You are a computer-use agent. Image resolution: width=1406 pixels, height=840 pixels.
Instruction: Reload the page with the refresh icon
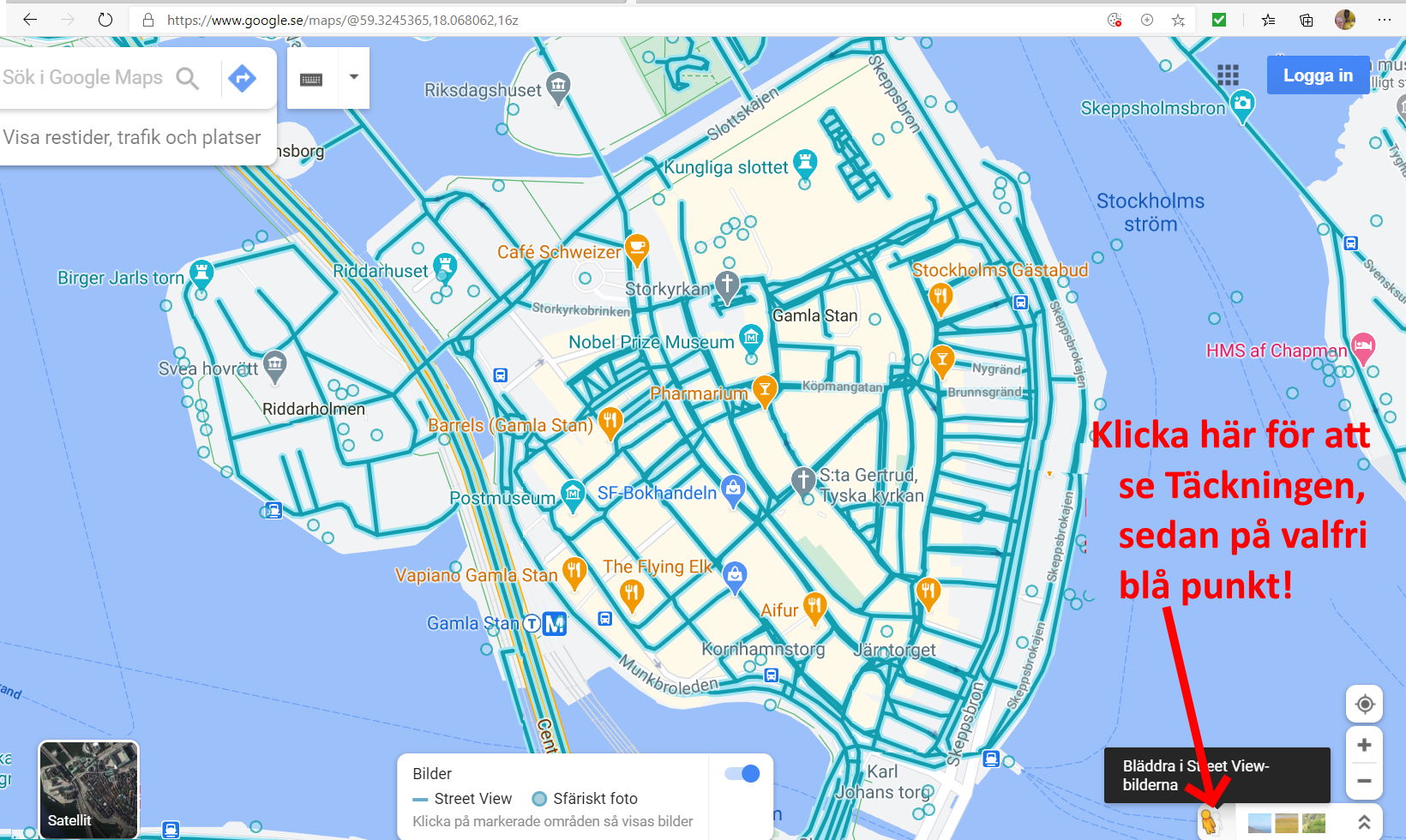[x=105, y=20]
